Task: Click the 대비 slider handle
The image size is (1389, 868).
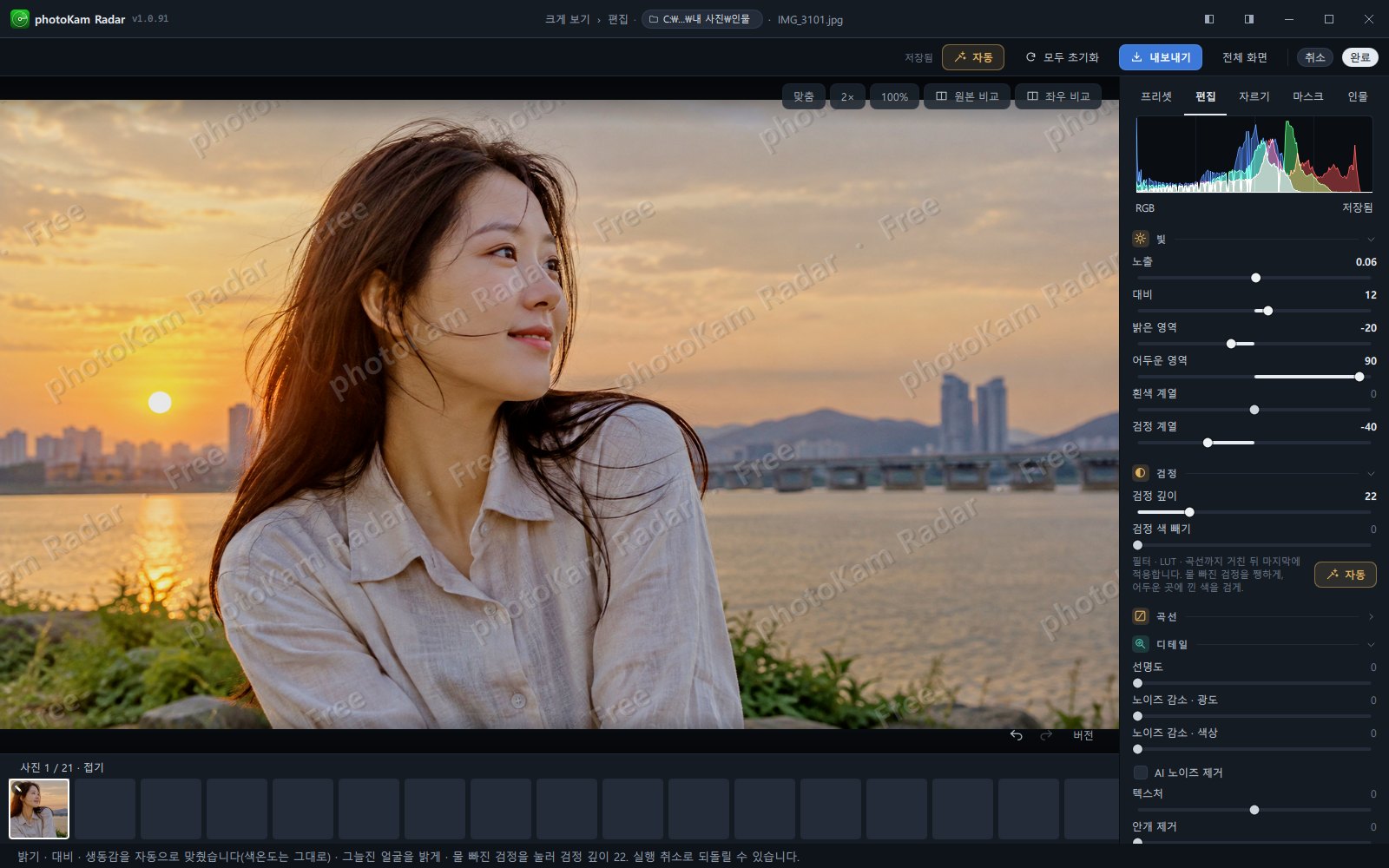Action: [x=1267, y=311]
